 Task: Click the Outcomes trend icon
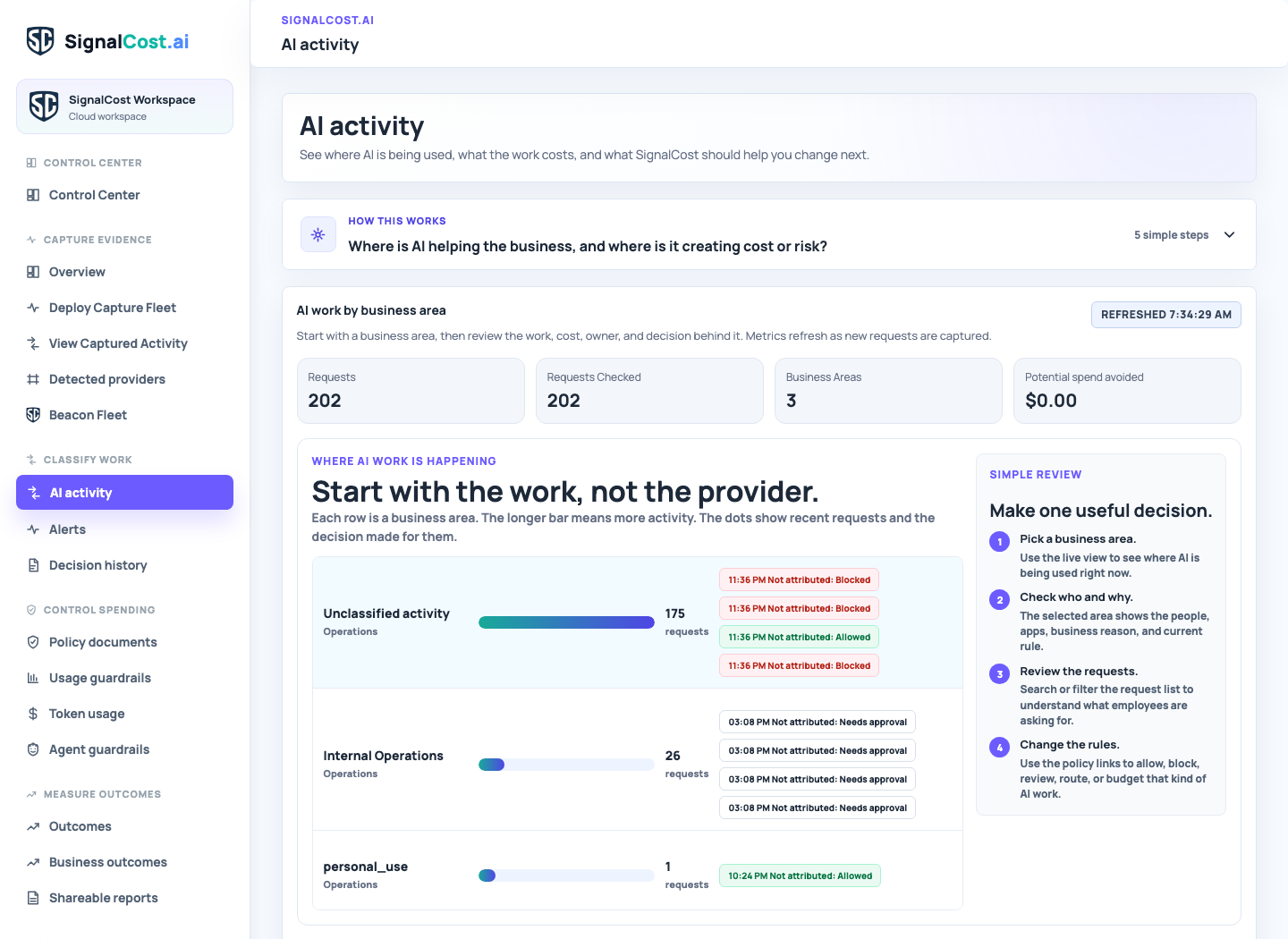[x=33, y=826]
